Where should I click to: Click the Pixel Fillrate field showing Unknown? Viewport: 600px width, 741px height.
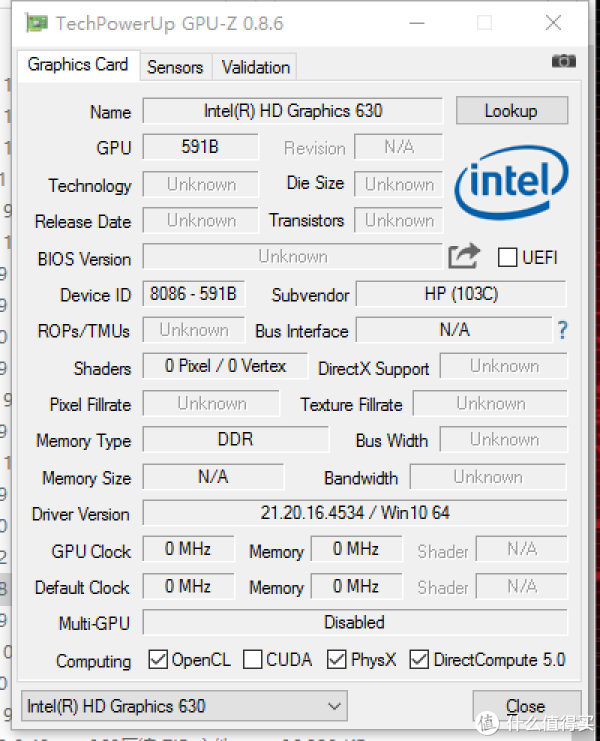pyautogui.click(x=211, y=403)
